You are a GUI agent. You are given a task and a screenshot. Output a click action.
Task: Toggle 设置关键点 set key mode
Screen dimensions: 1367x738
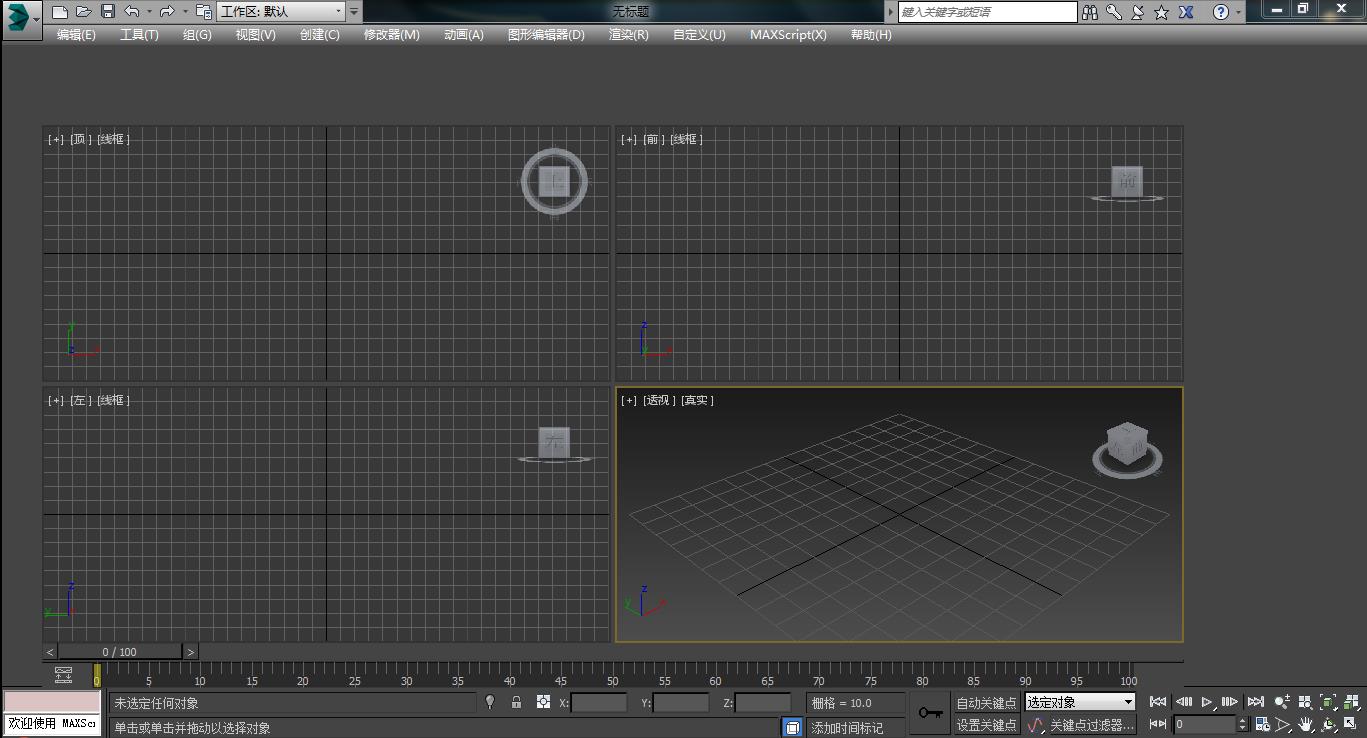[986, 725]
